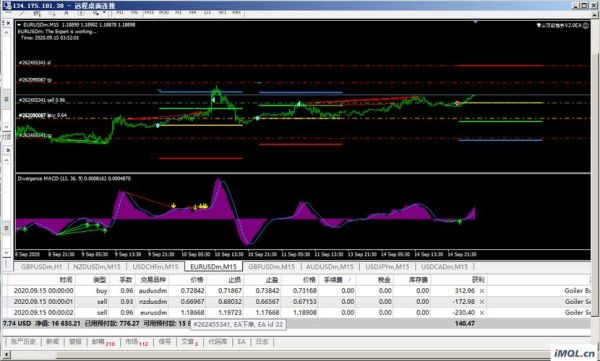The image size is (600, 361).
Task: Click the yellow sell arrow on MACD indicator
Action: [x=173, y=206]
